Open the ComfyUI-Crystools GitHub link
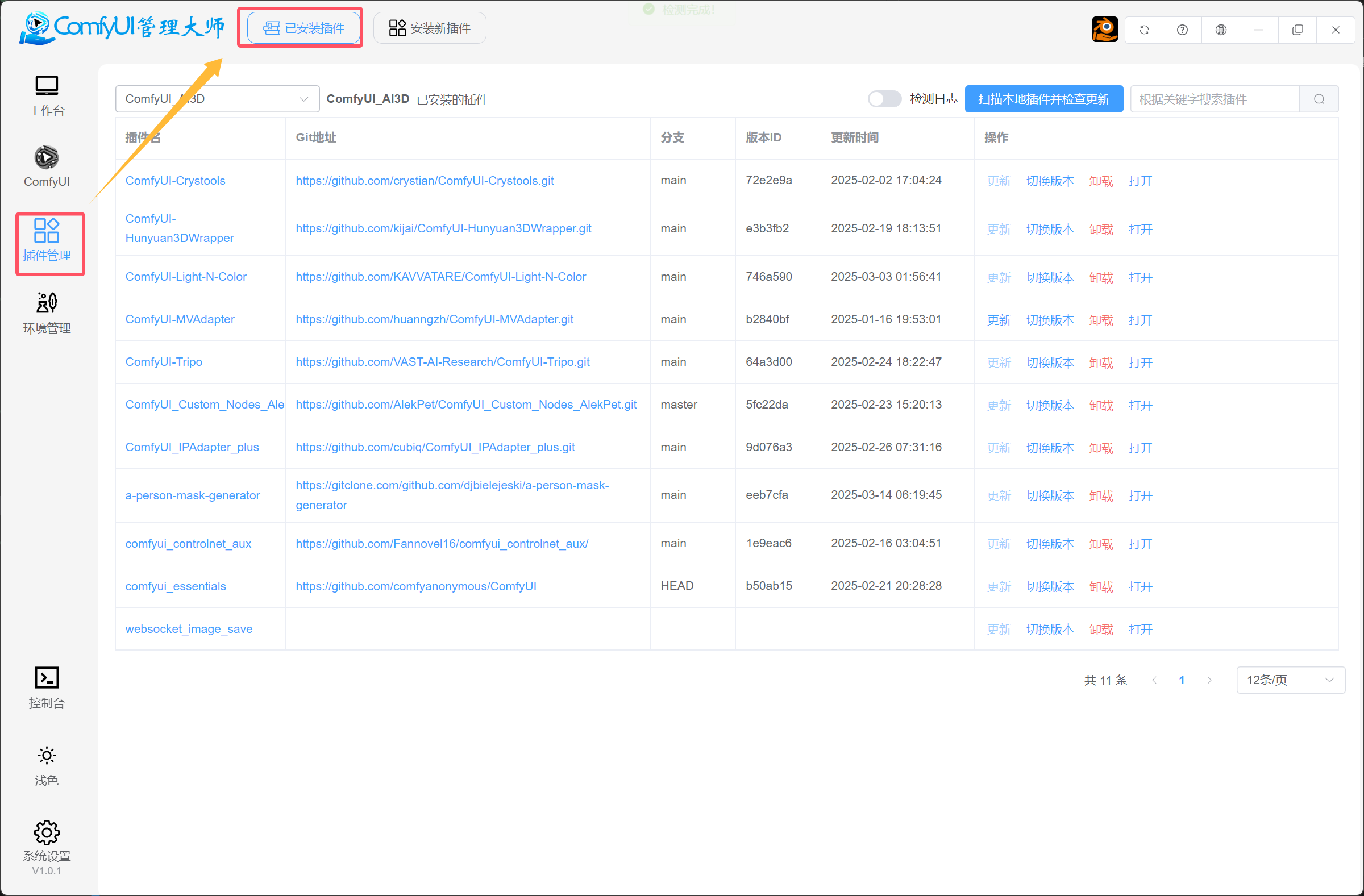Viewport: 1364px width, 896px height. click(x=425, y=180)
